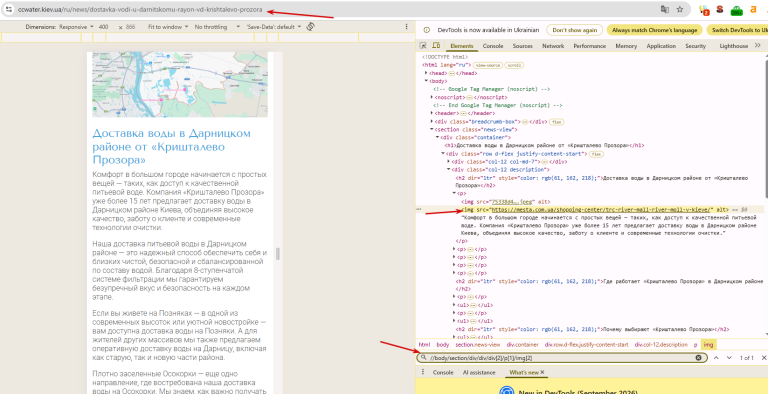Collapse the section news-view node
This screenshot has width=768, height=394.
coord(432,129)
